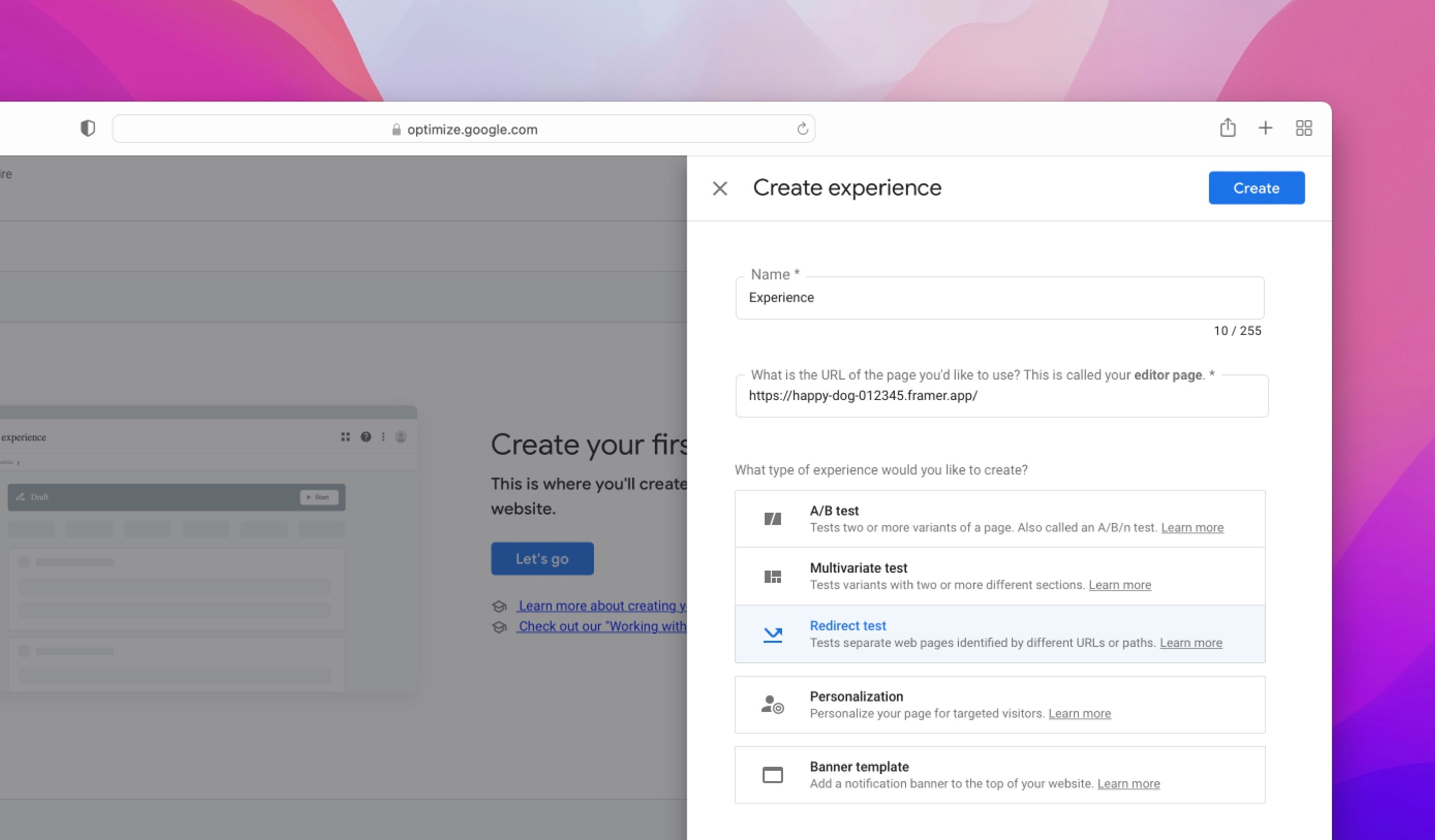Click the Redirect test arrow icon
This screenshot has height=840, width=1435.
772,634
